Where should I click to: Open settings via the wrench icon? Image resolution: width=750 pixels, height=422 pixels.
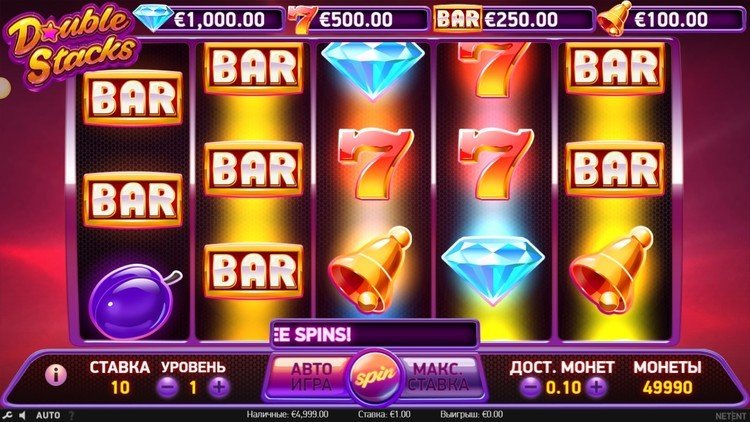point(7,415)
